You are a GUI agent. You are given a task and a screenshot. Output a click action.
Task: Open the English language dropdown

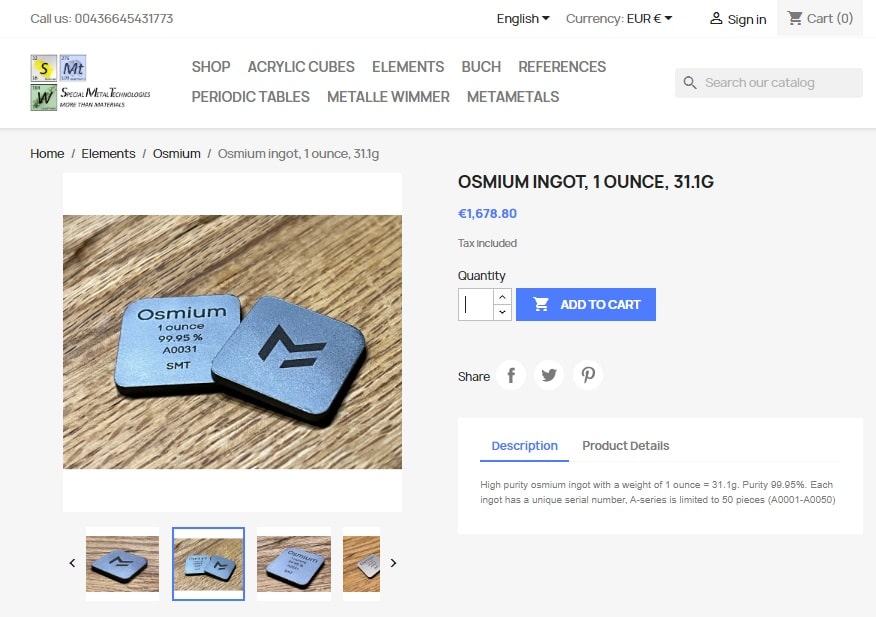[x=523, y=18]
